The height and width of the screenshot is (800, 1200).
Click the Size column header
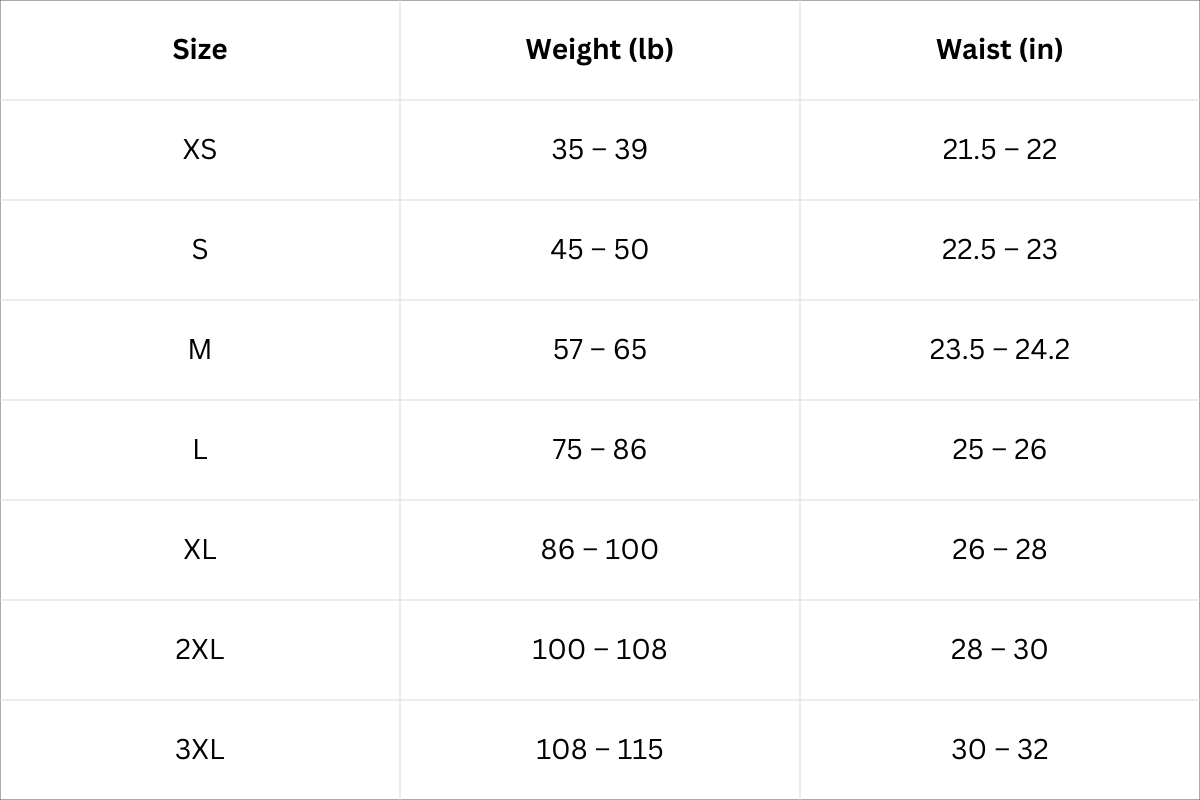coord(200,49)
